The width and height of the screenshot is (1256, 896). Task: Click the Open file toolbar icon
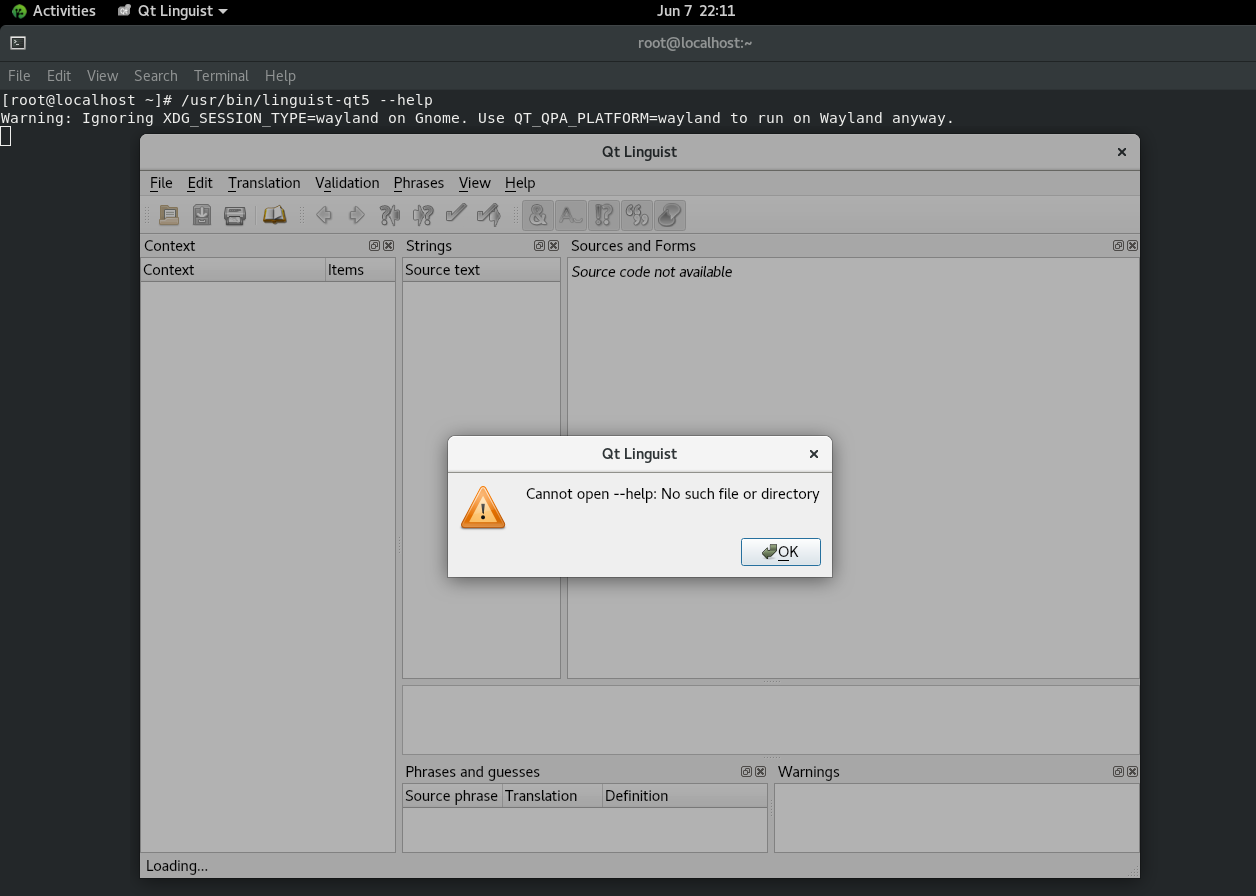169,215
